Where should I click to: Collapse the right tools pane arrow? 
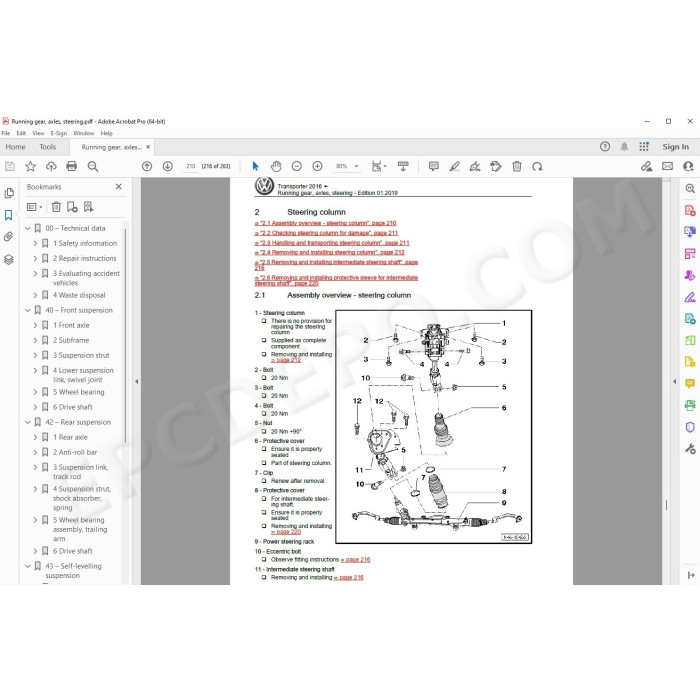click(675, 382)
